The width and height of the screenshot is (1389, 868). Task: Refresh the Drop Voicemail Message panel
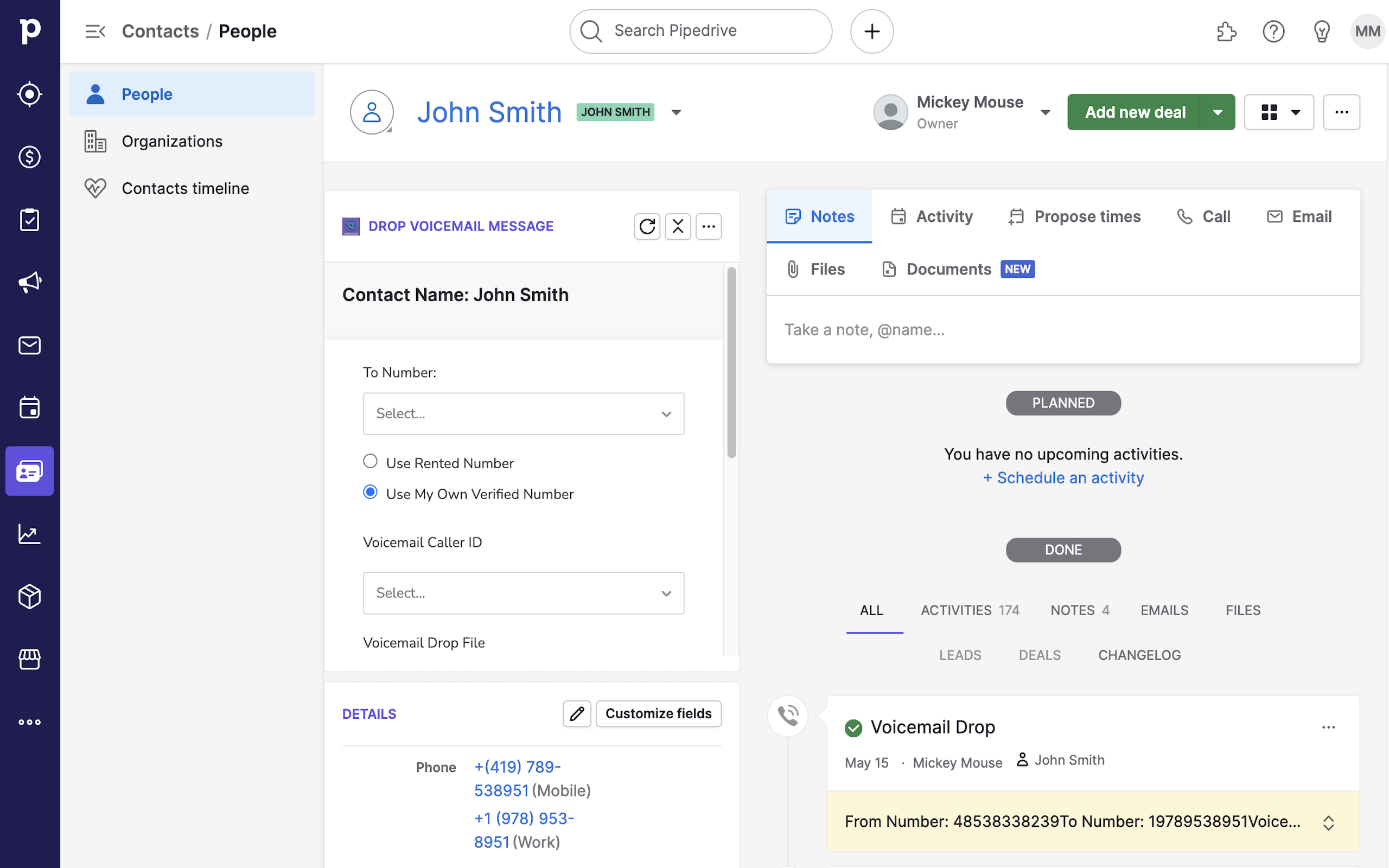pos(647,226)
